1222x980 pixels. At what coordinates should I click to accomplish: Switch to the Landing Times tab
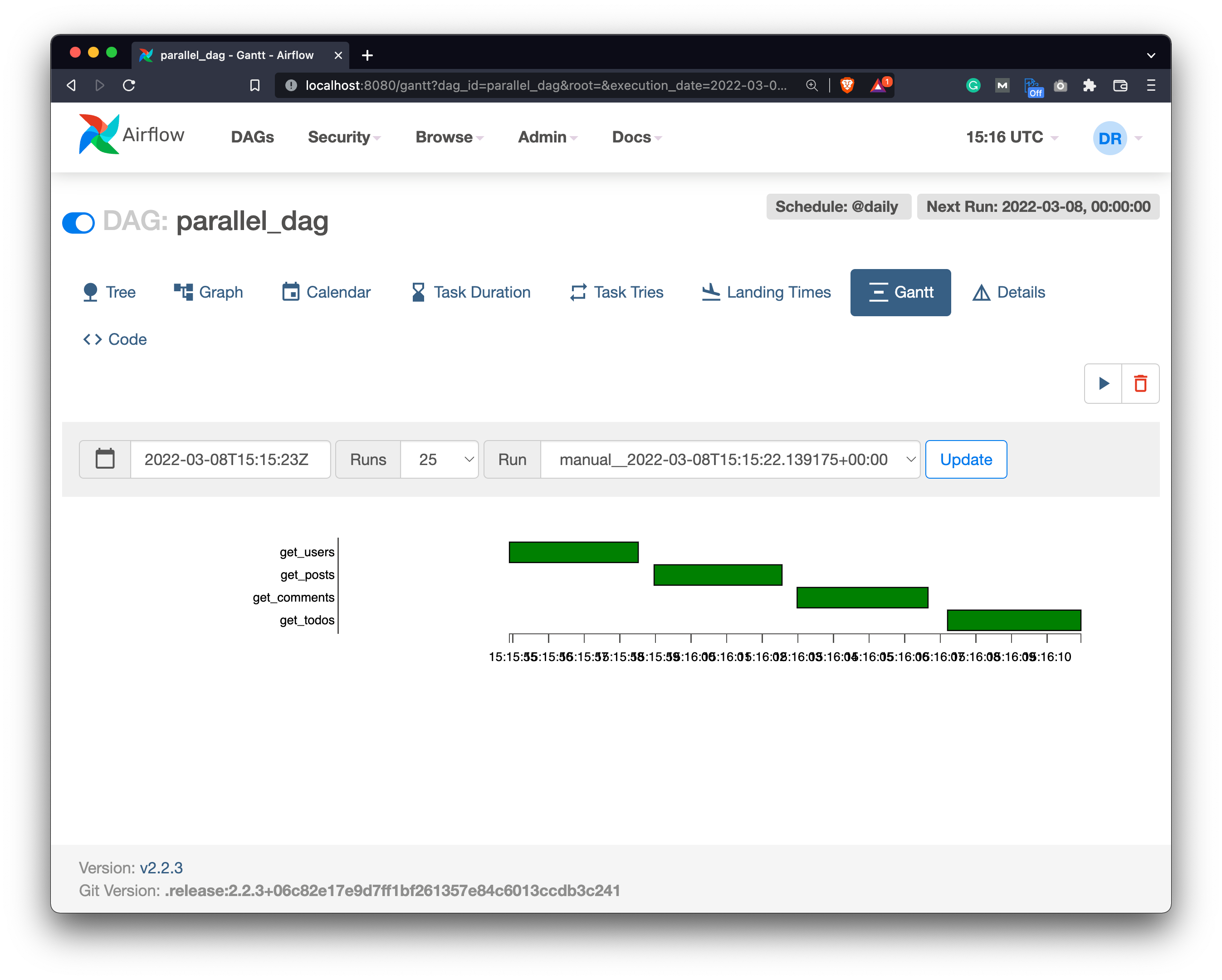click(x=766, y=293)
